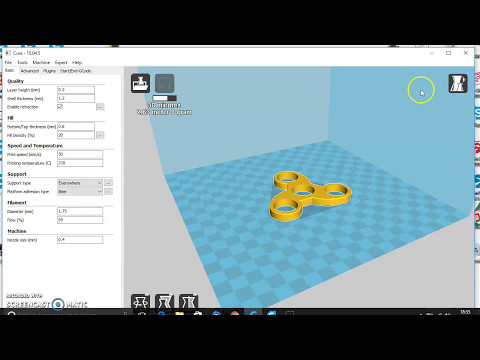480x360 pixels.
Task: Switch to the Start/End-GCode tab
Action: (75, 71)
